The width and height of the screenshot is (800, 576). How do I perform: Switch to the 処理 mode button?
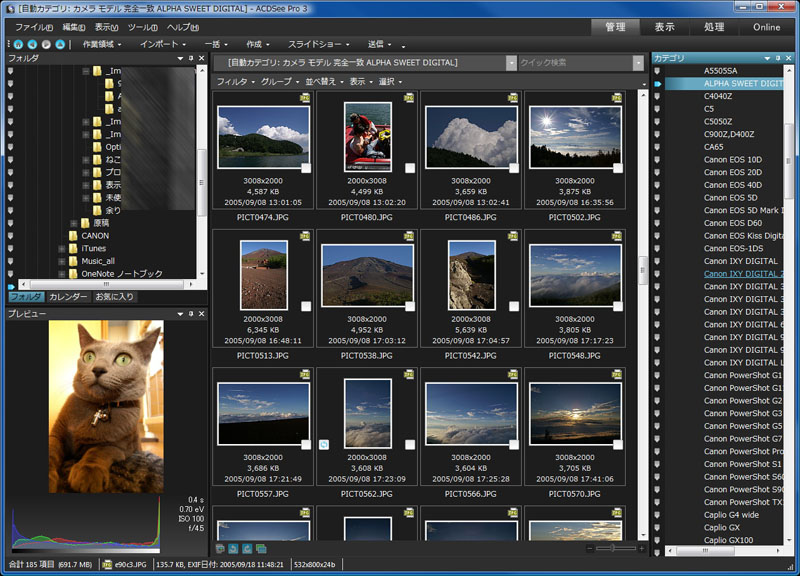[714, 27]
